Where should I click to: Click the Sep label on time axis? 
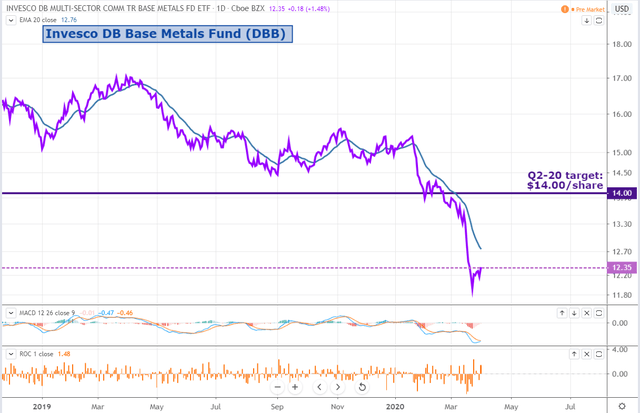click(x=277, y=406)
